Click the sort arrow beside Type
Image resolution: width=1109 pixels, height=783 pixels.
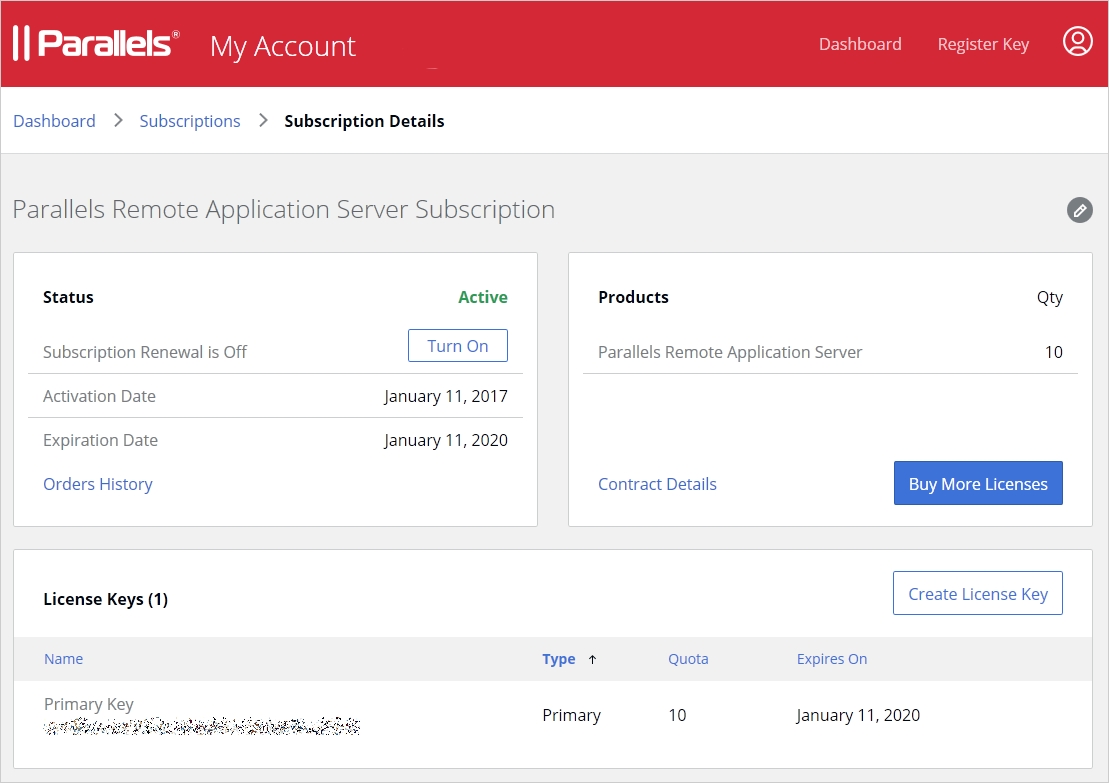point(592,659)
